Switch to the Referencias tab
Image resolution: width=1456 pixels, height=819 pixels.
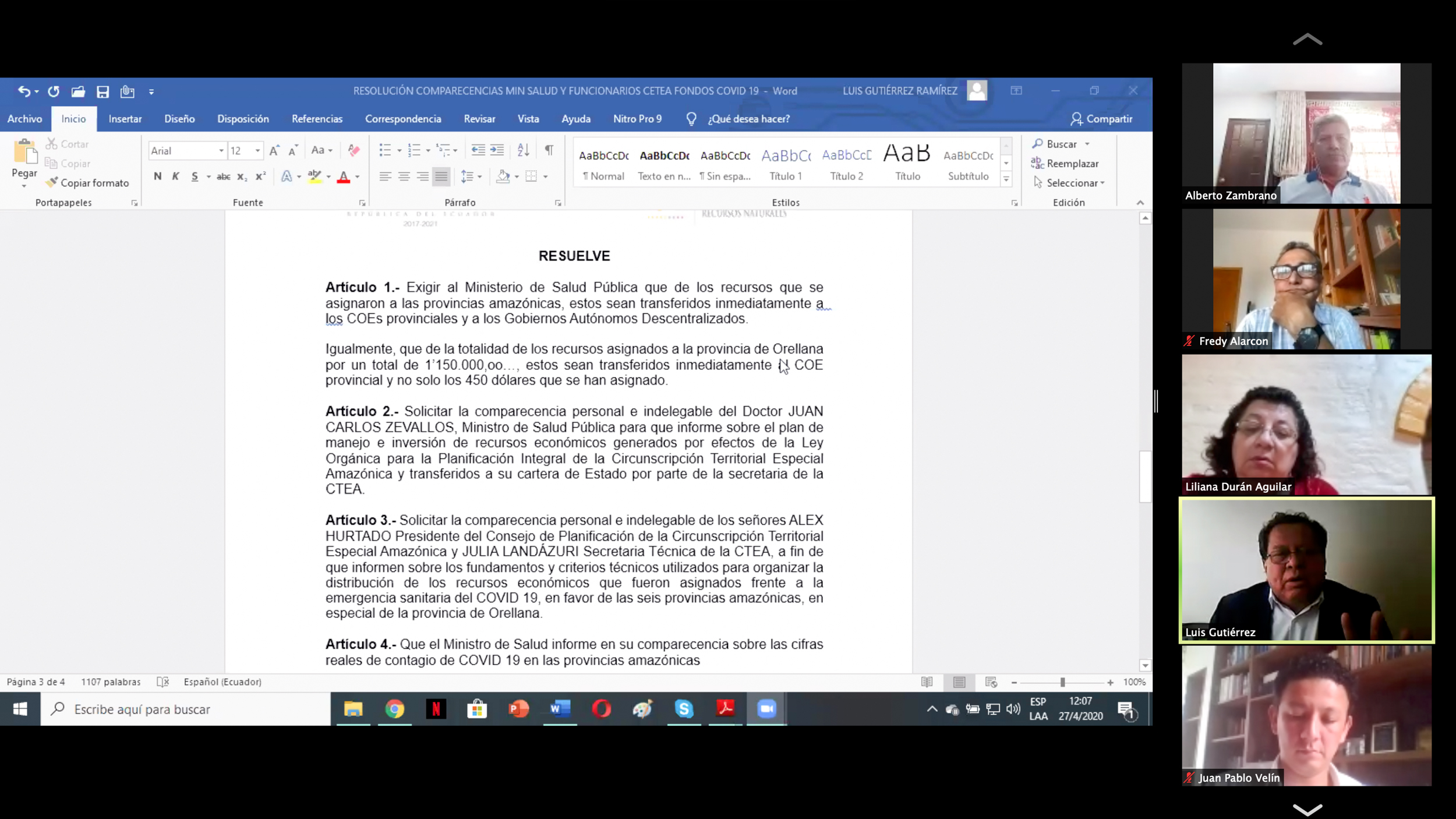pyautogui.click(x=317, y=119)
